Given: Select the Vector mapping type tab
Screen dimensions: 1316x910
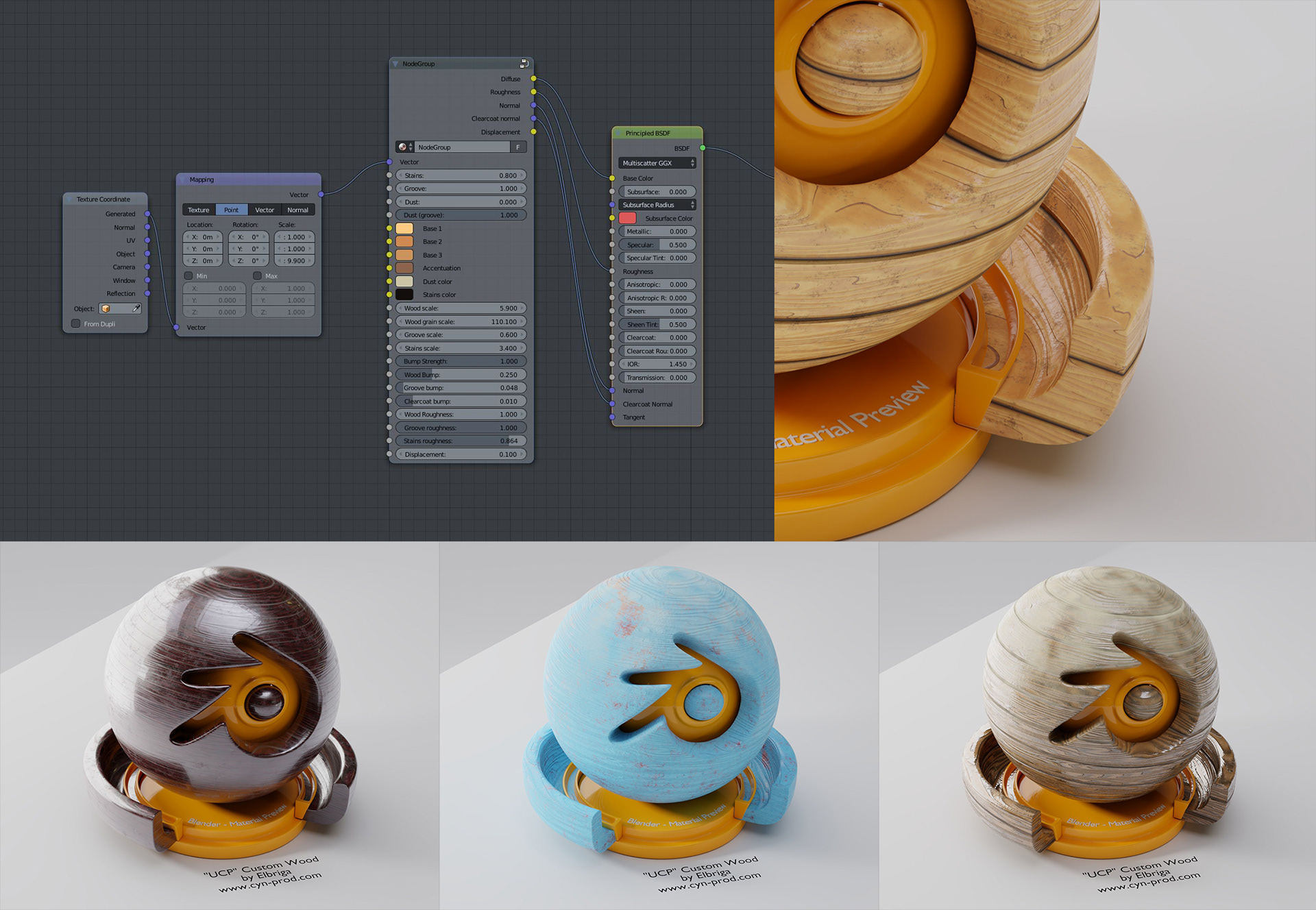Looking at the screenshot, I should pos(265,210).
